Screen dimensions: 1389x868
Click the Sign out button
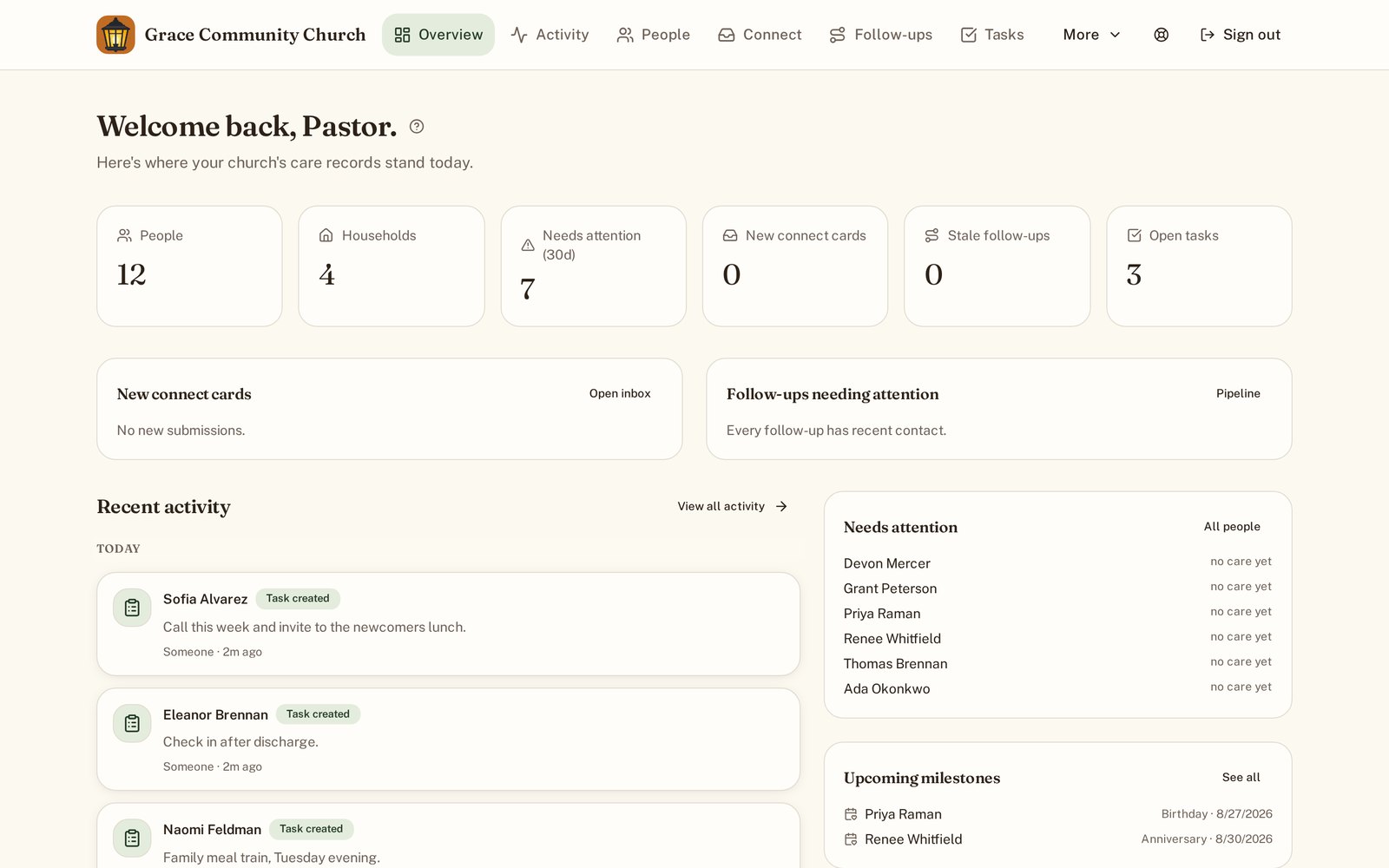1240,35
